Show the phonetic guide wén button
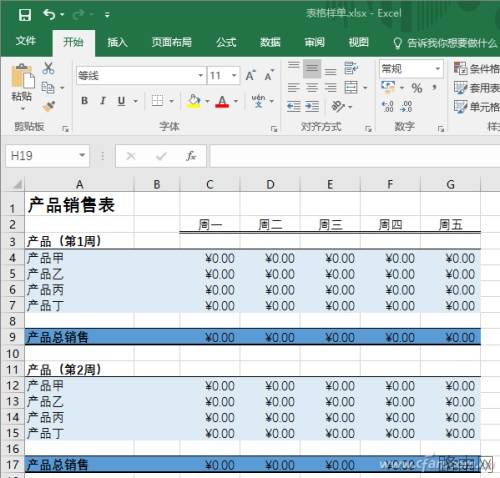Screen dimensions: 500x478 258,101
